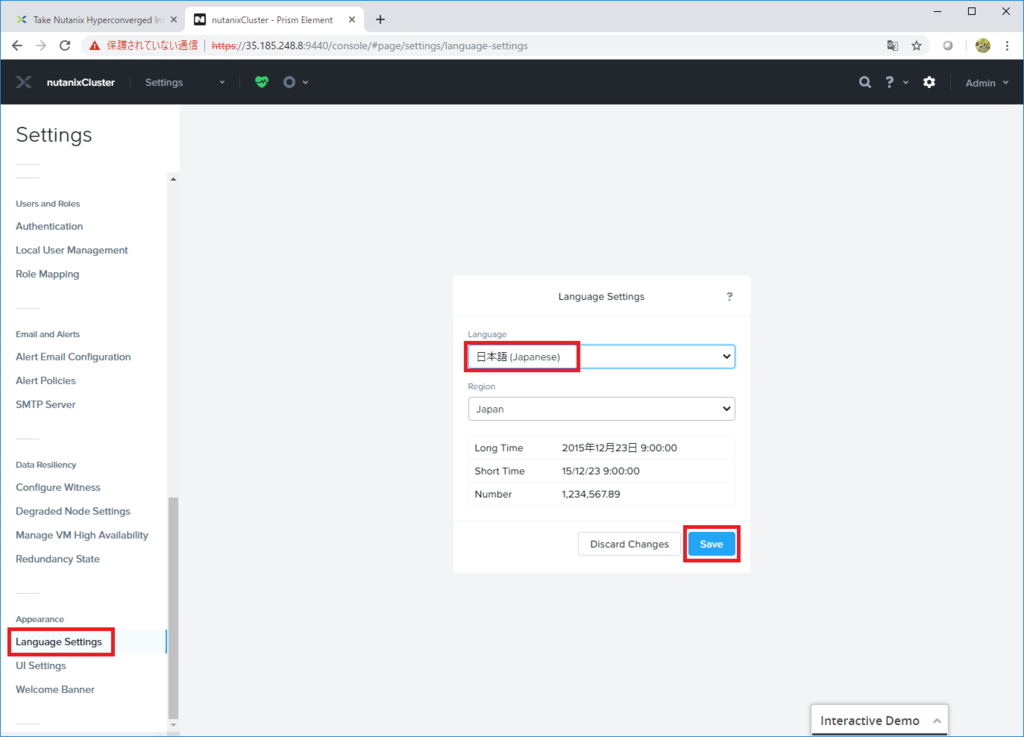This screenshot has height=737, width=1024.
Task: Click the browser forward arrow
Action: (x=40, y=46)
